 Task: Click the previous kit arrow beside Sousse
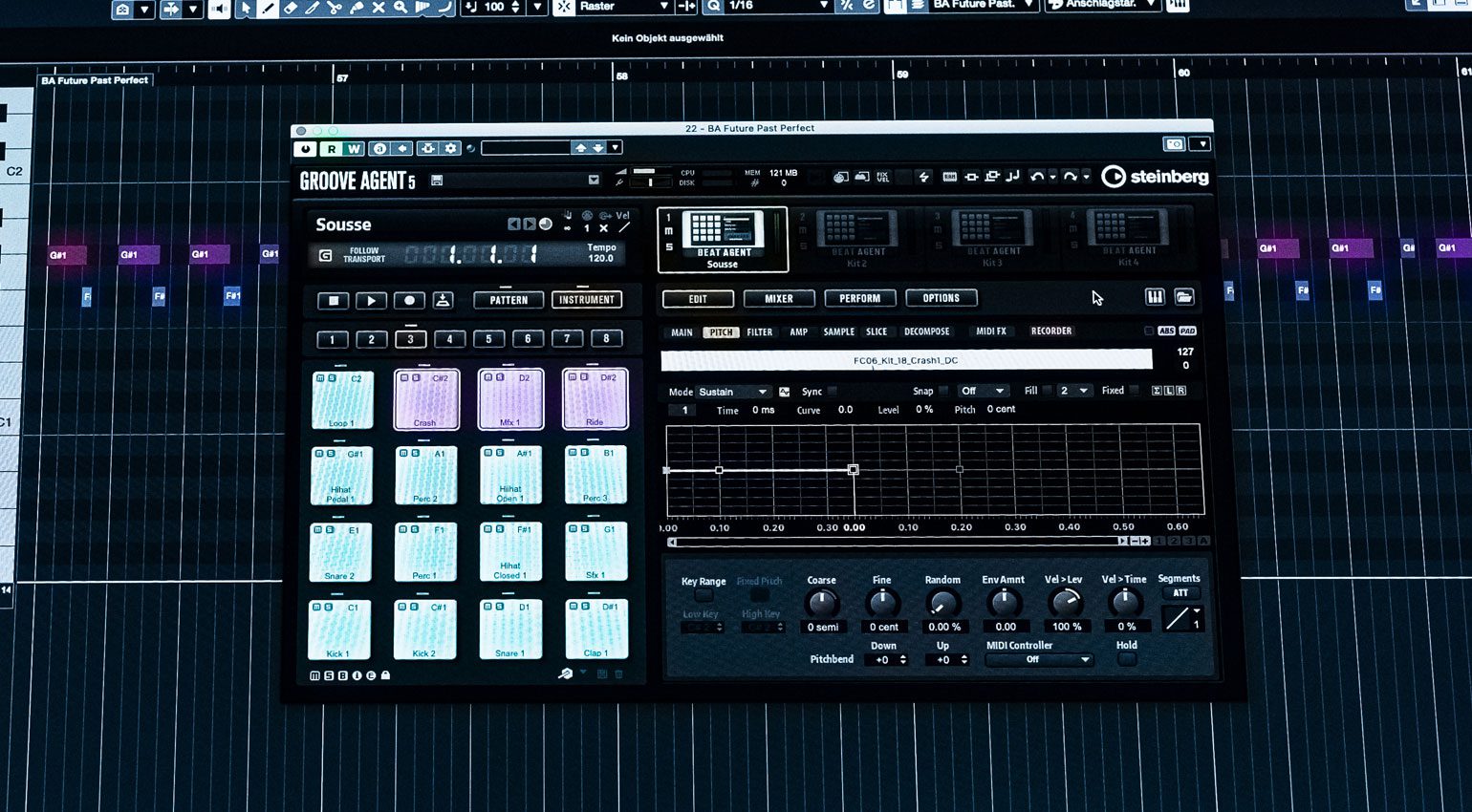coord(513,224)
